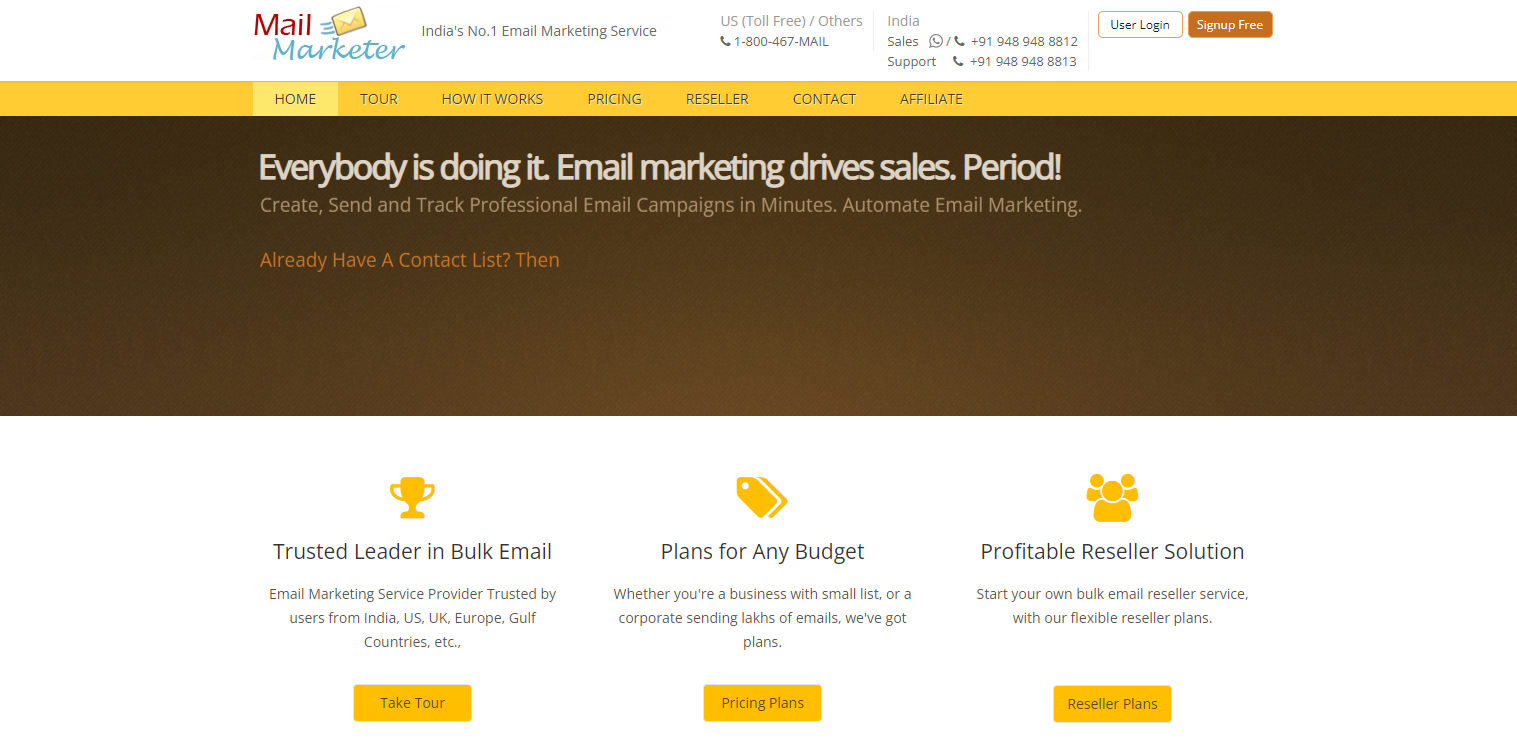Click the people icon above Profitable Reseller Solution
Image resolution: width=1517 pixels, height=745 pixels.
tap(1112, 497)
